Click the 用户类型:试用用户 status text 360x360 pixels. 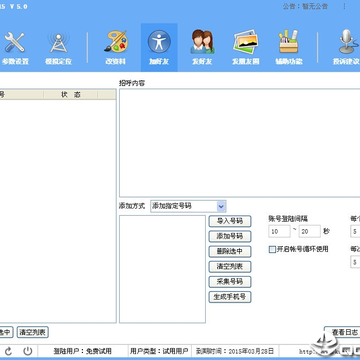[x=159, y=351]
